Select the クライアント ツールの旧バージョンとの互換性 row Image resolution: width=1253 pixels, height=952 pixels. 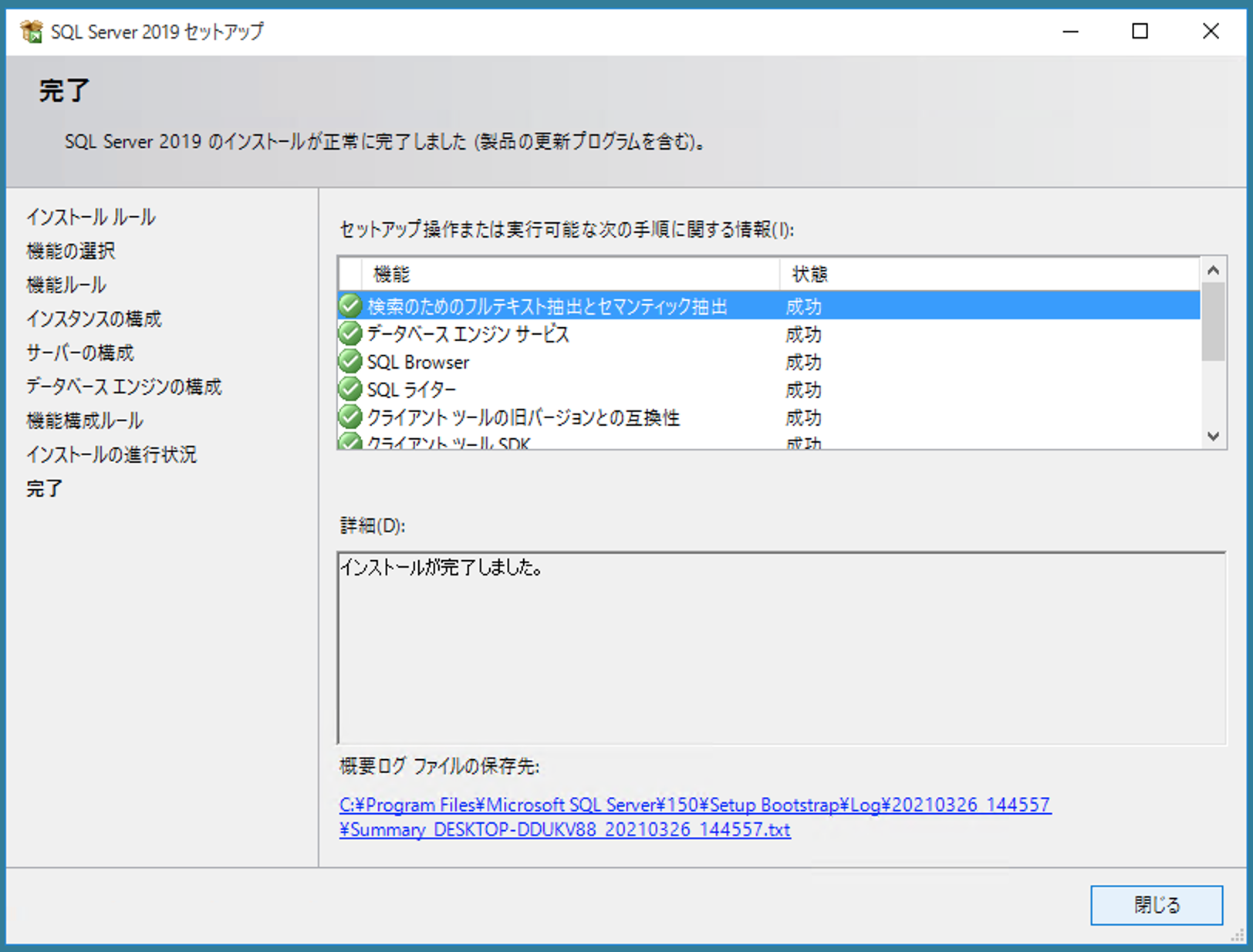769,417
